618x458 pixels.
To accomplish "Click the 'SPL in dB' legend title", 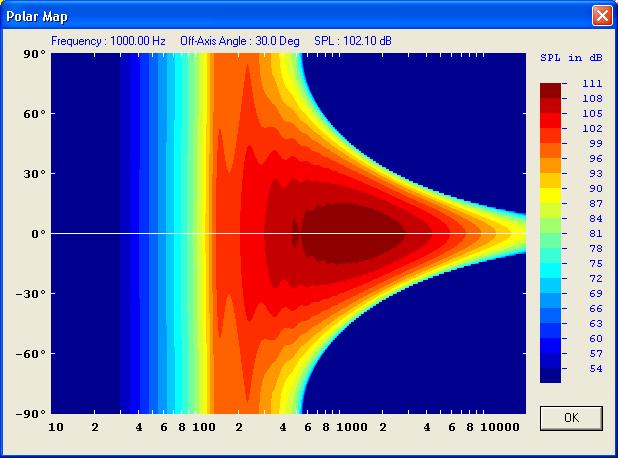I will [571, 58].
